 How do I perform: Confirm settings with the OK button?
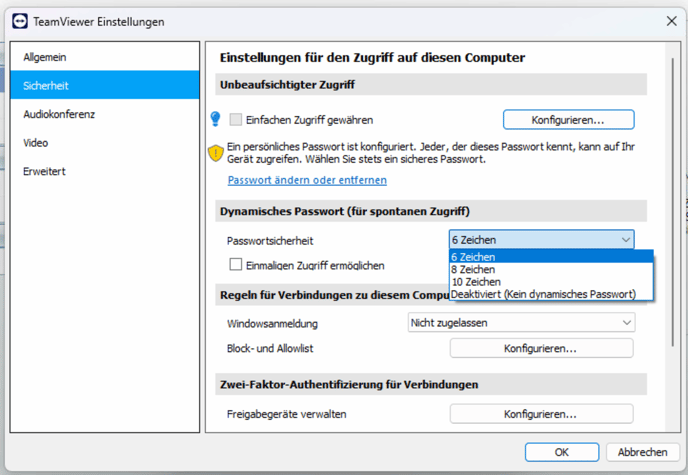click(562, 452)
